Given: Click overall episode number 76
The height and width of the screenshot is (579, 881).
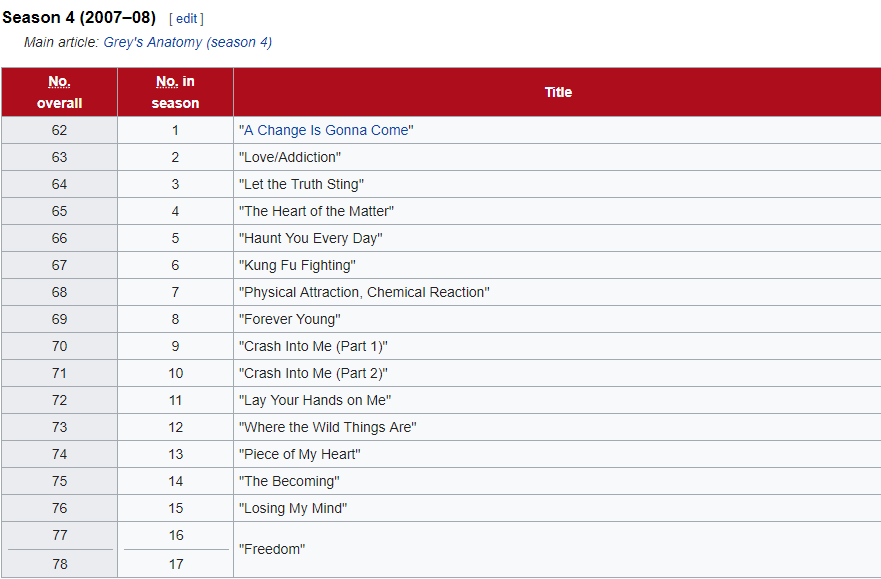Looking at the screenshot, I should click(x=60, y=508).
